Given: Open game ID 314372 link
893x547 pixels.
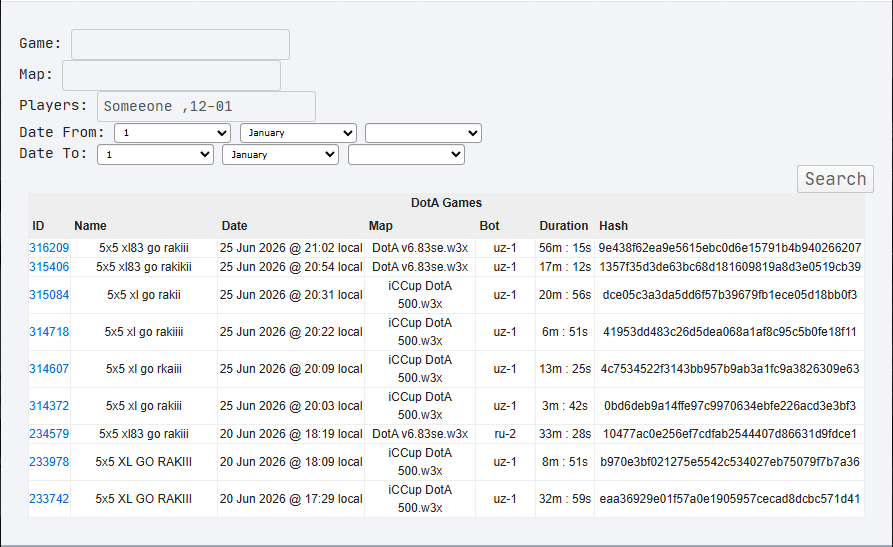Looking at the screenshot, I should 49,406.
